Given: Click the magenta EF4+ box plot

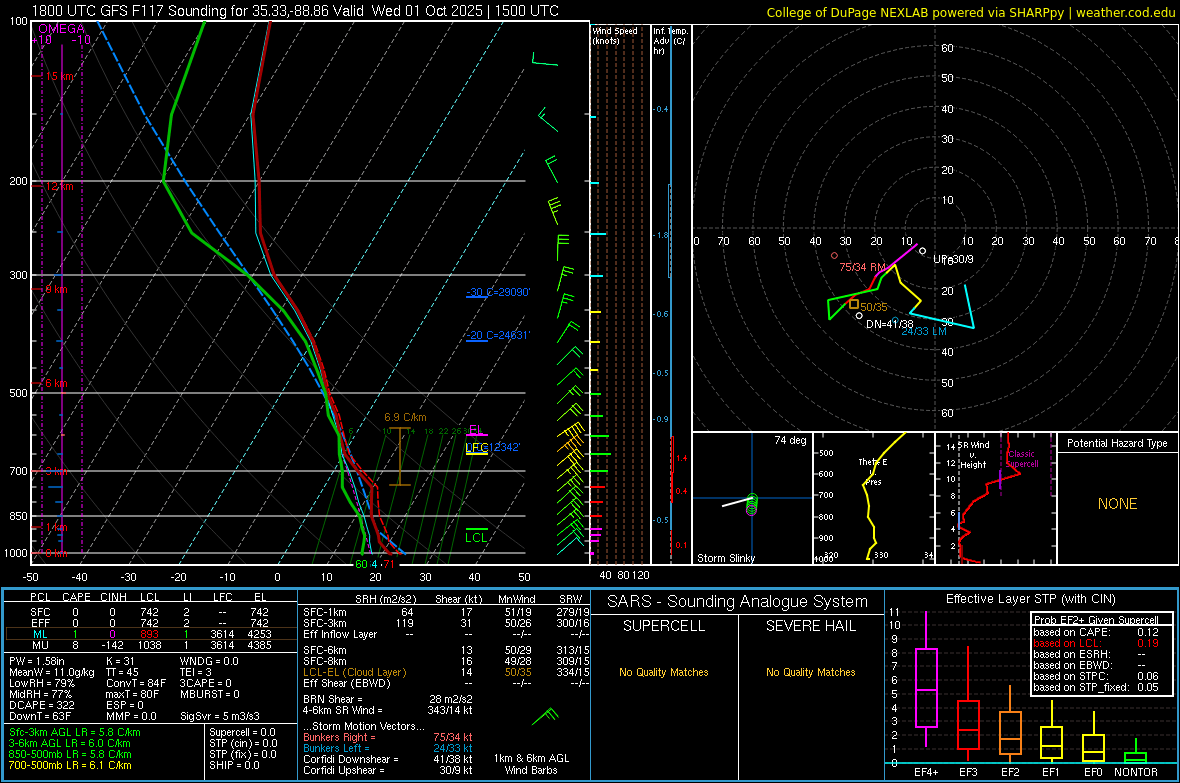Looking at the screenshot, I should (x=926, y=680).
